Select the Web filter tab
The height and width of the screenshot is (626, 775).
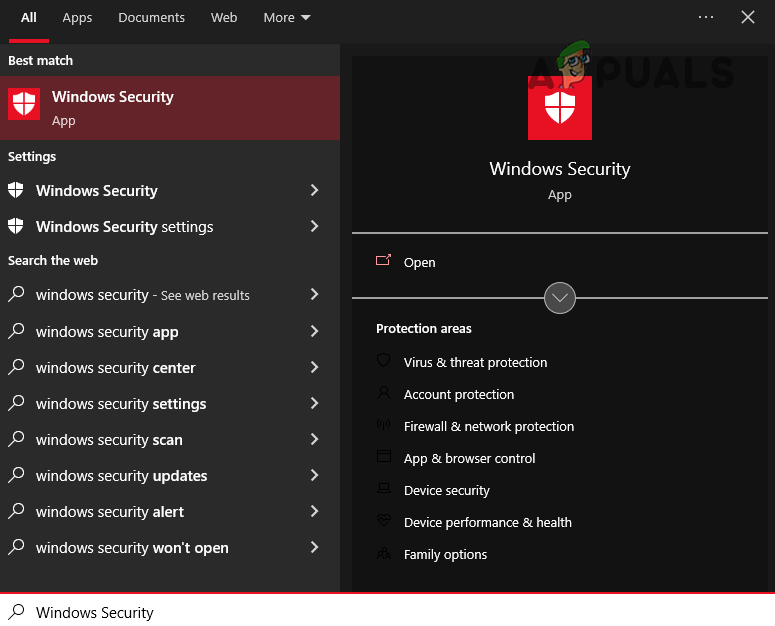[224, 18]
